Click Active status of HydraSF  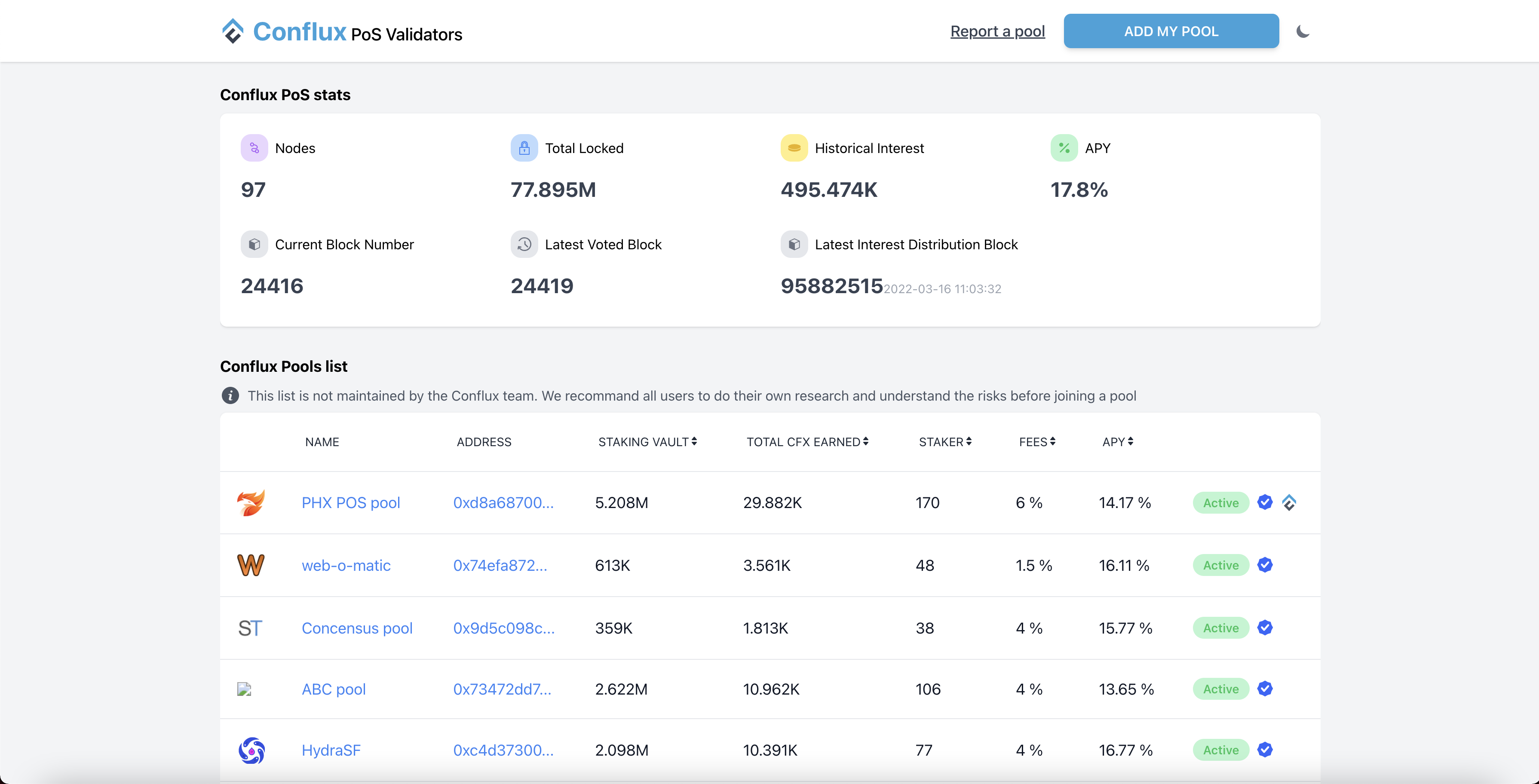[1220, 750]
